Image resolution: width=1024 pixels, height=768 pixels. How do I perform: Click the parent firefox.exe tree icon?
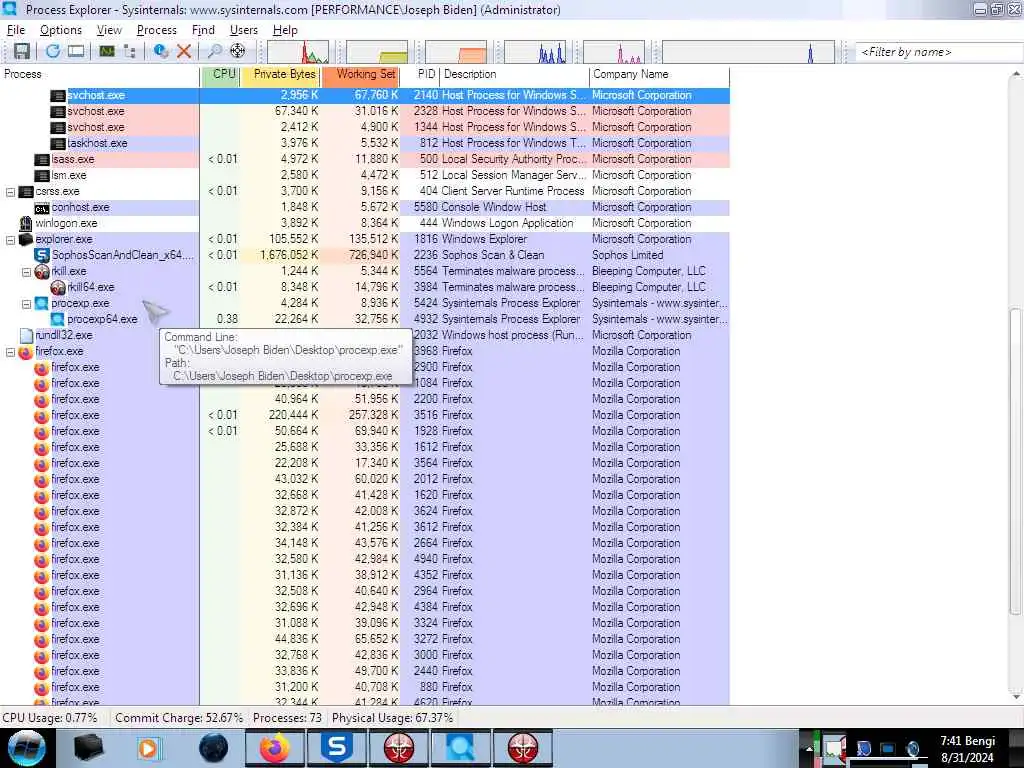(25, 352)
